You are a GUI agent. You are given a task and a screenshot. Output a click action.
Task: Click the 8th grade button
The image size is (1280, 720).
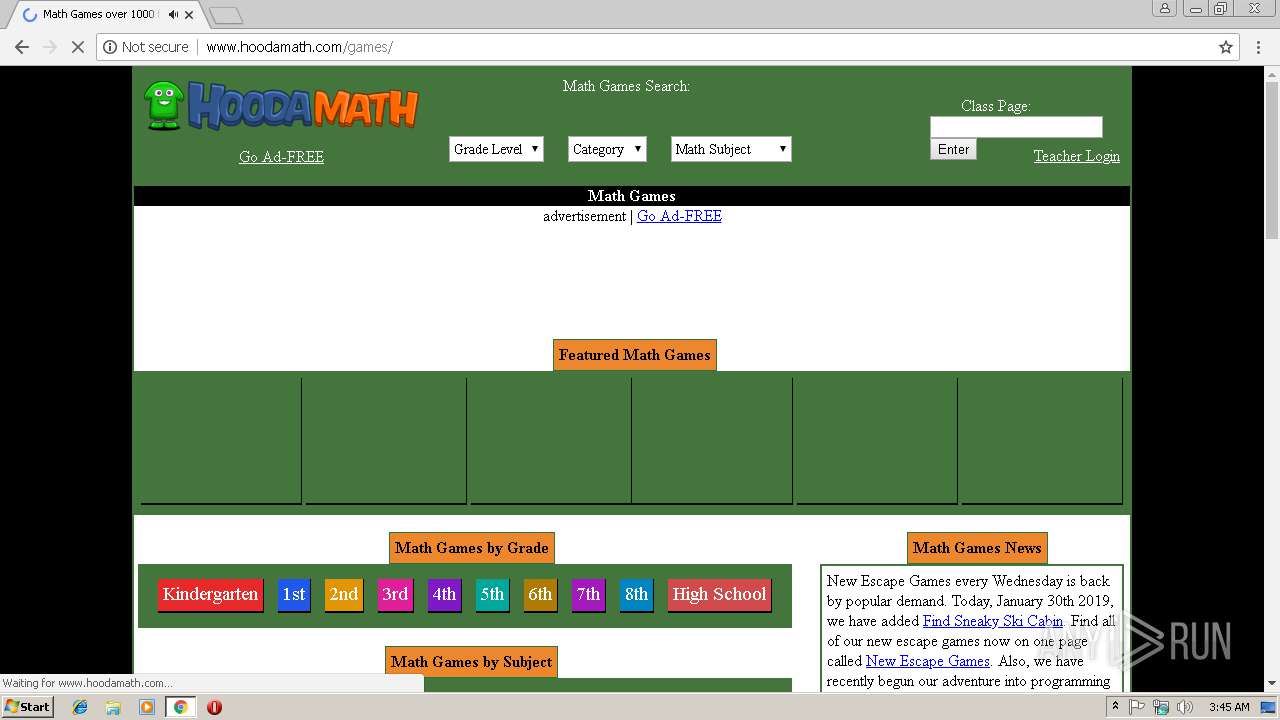click(x=636, y=594)
